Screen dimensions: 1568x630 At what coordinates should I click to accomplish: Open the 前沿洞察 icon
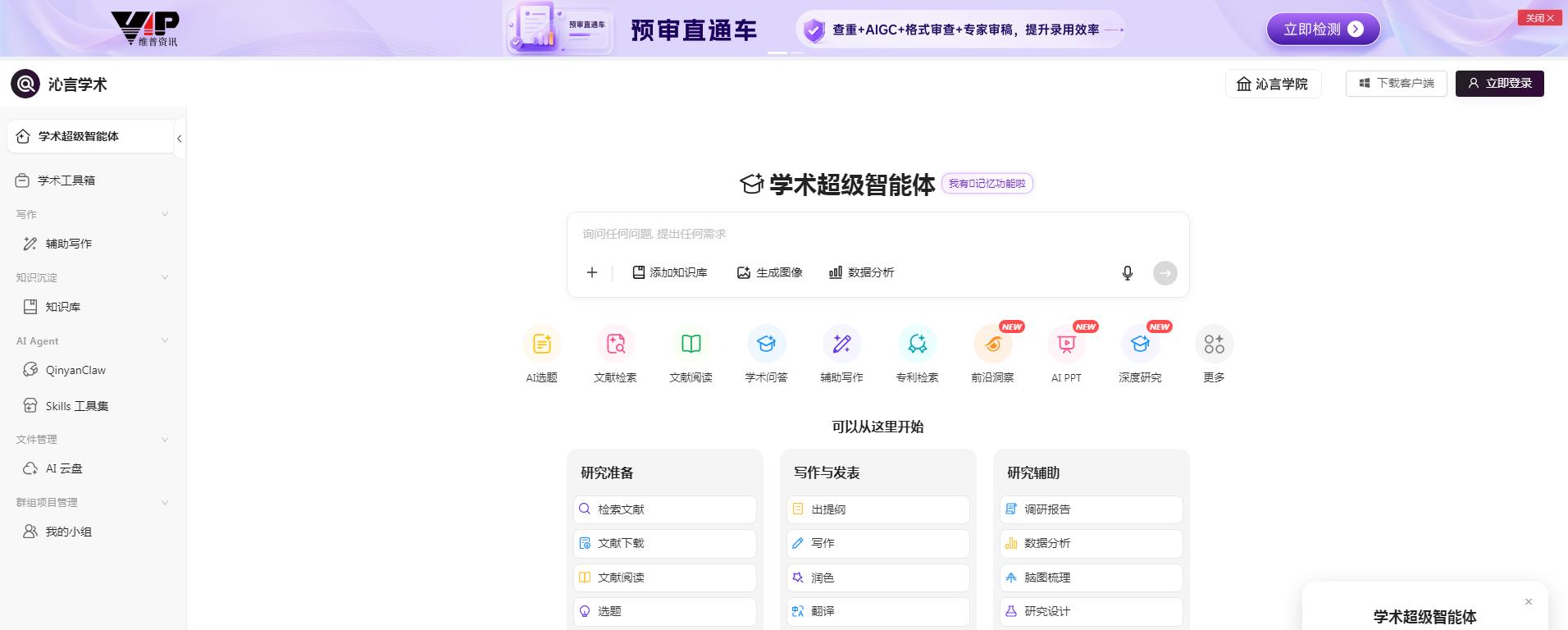point(993,345)
